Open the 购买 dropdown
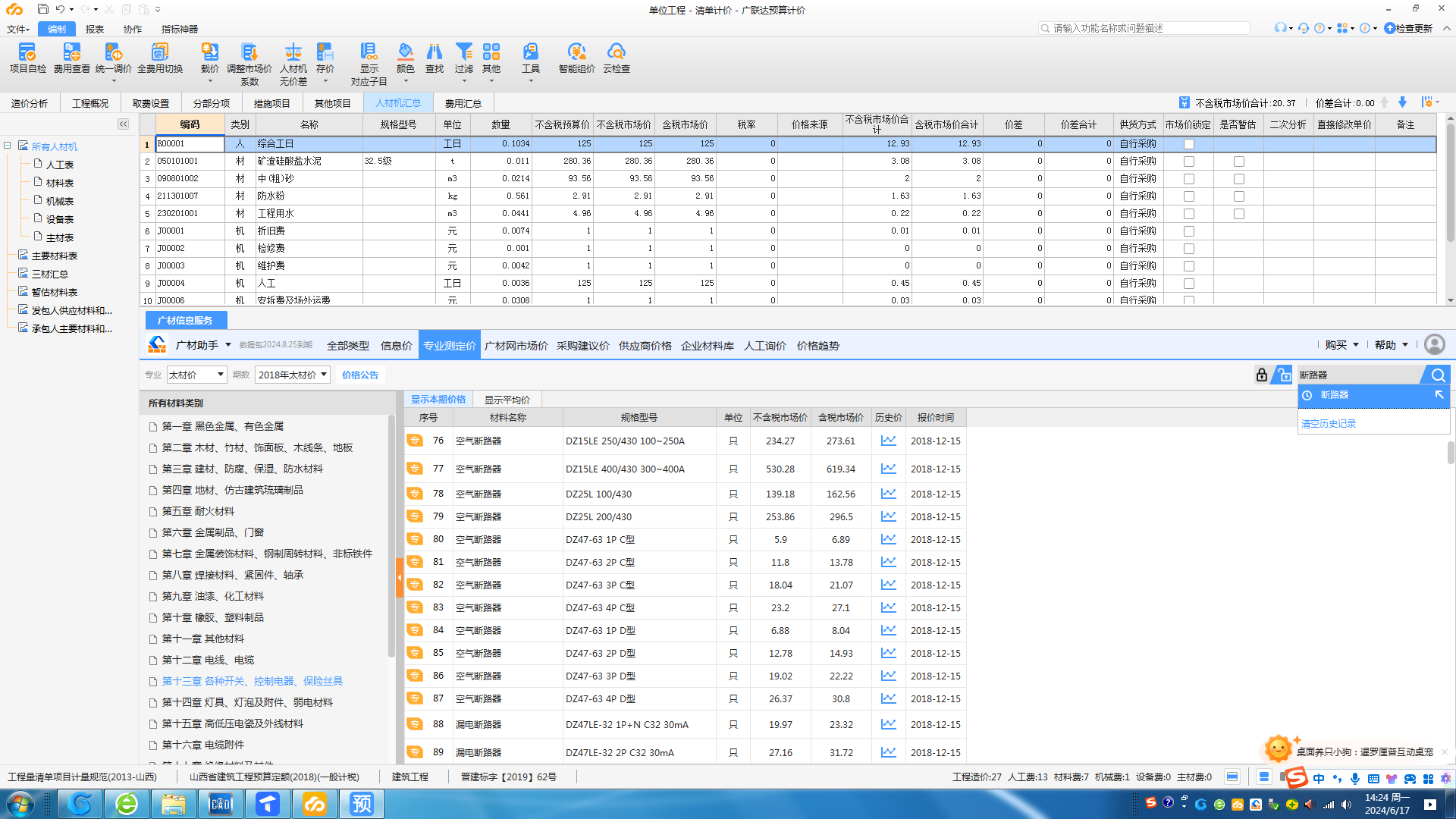This screenshot has height=819, width=1456. click(x=1341, y=345)
